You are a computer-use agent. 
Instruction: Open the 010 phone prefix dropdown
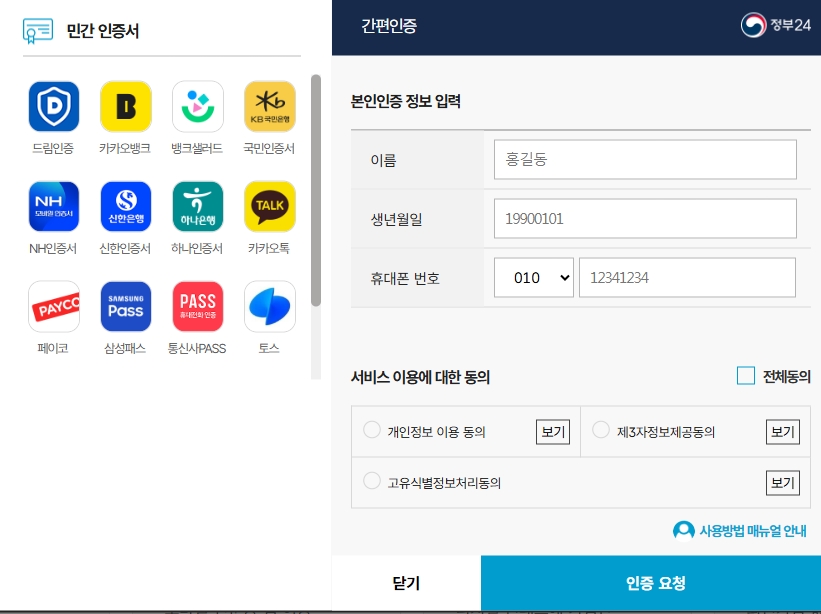point(534,277)
